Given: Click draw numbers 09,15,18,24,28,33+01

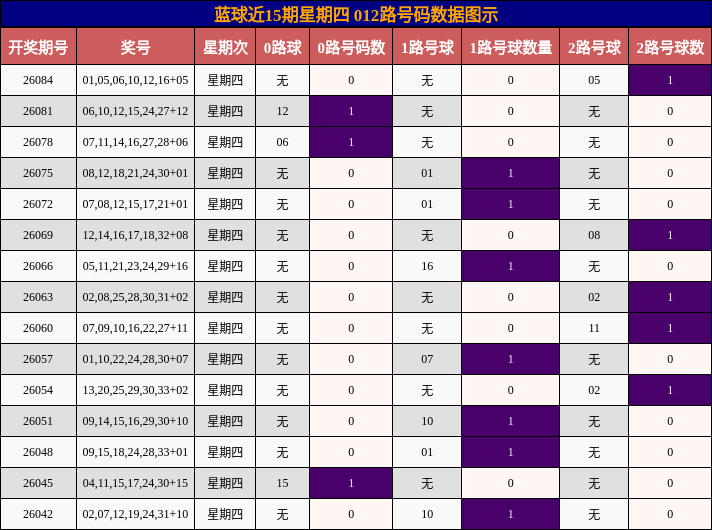Looking at the screenshot, I should click(x=135, y=452).
